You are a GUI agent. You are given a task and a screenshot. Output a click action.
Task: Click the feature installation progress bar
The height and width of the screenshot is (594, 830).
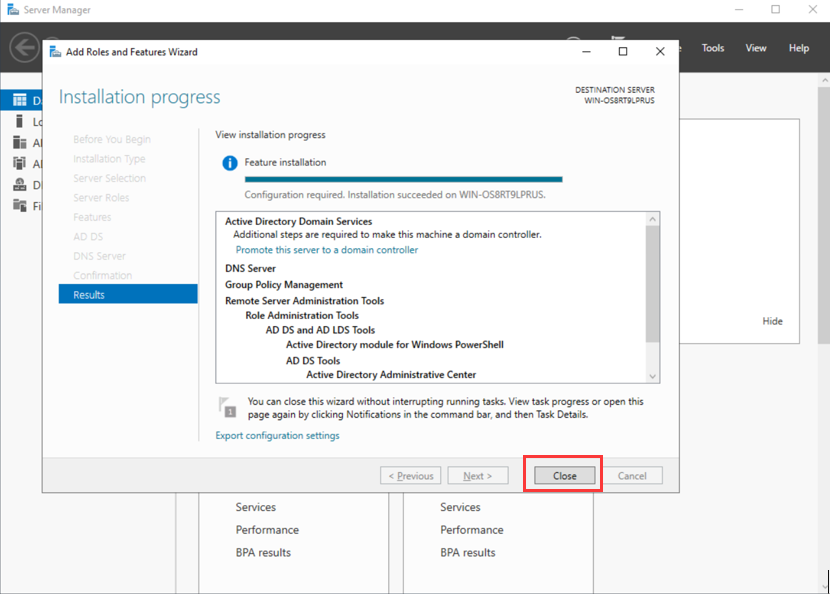403,179
